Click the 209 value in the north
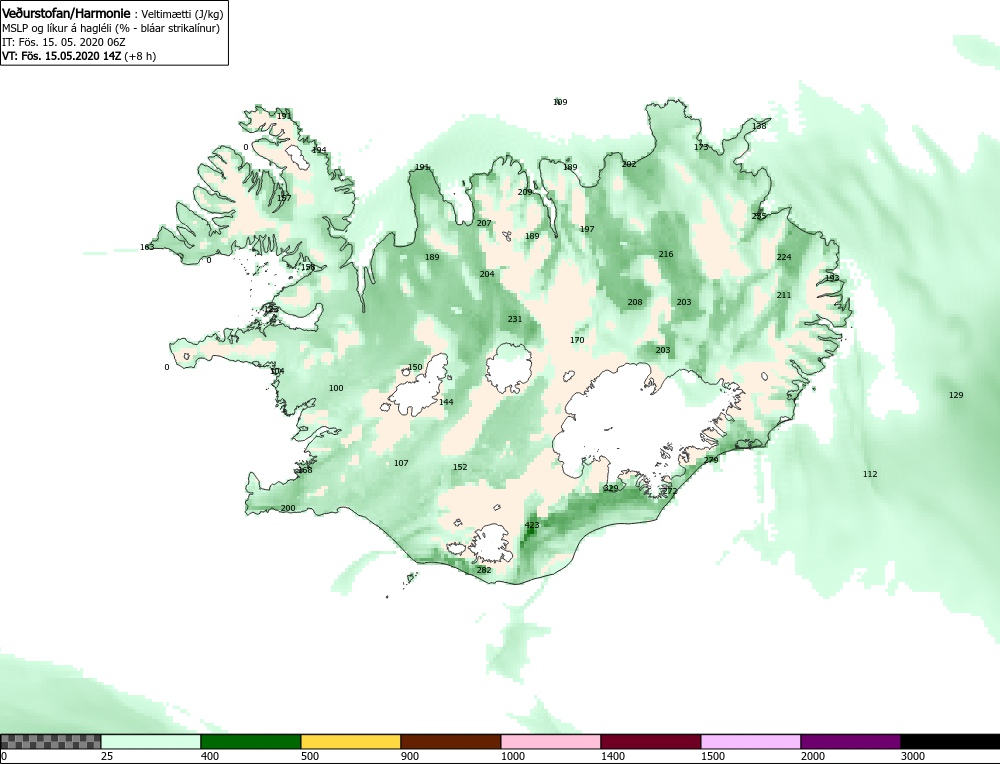 (525, 193)
